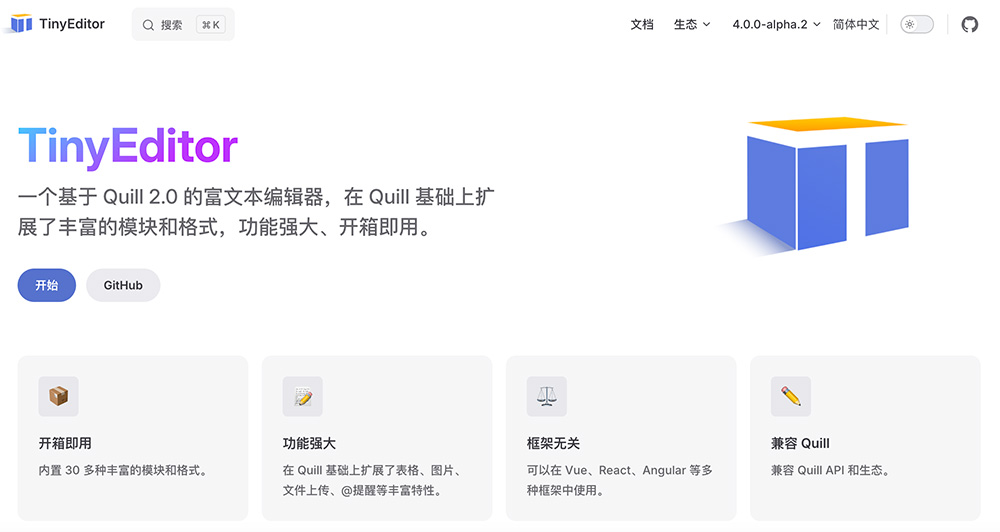Click the text 兼容 Quill API 和生态。
Image resolution: width=1000 pixels, height=532 pixels.
pyautogui.click(x=831, y=470)
